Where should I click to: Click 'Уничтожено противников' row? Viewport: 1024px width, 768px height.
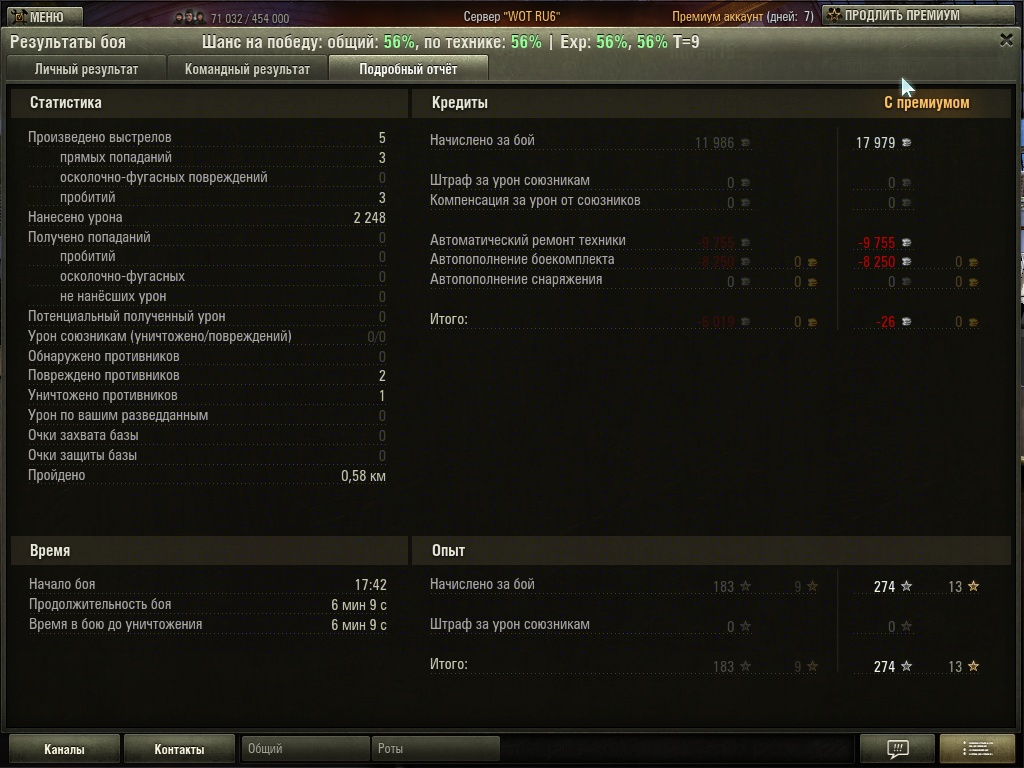[x=206, y=396]
